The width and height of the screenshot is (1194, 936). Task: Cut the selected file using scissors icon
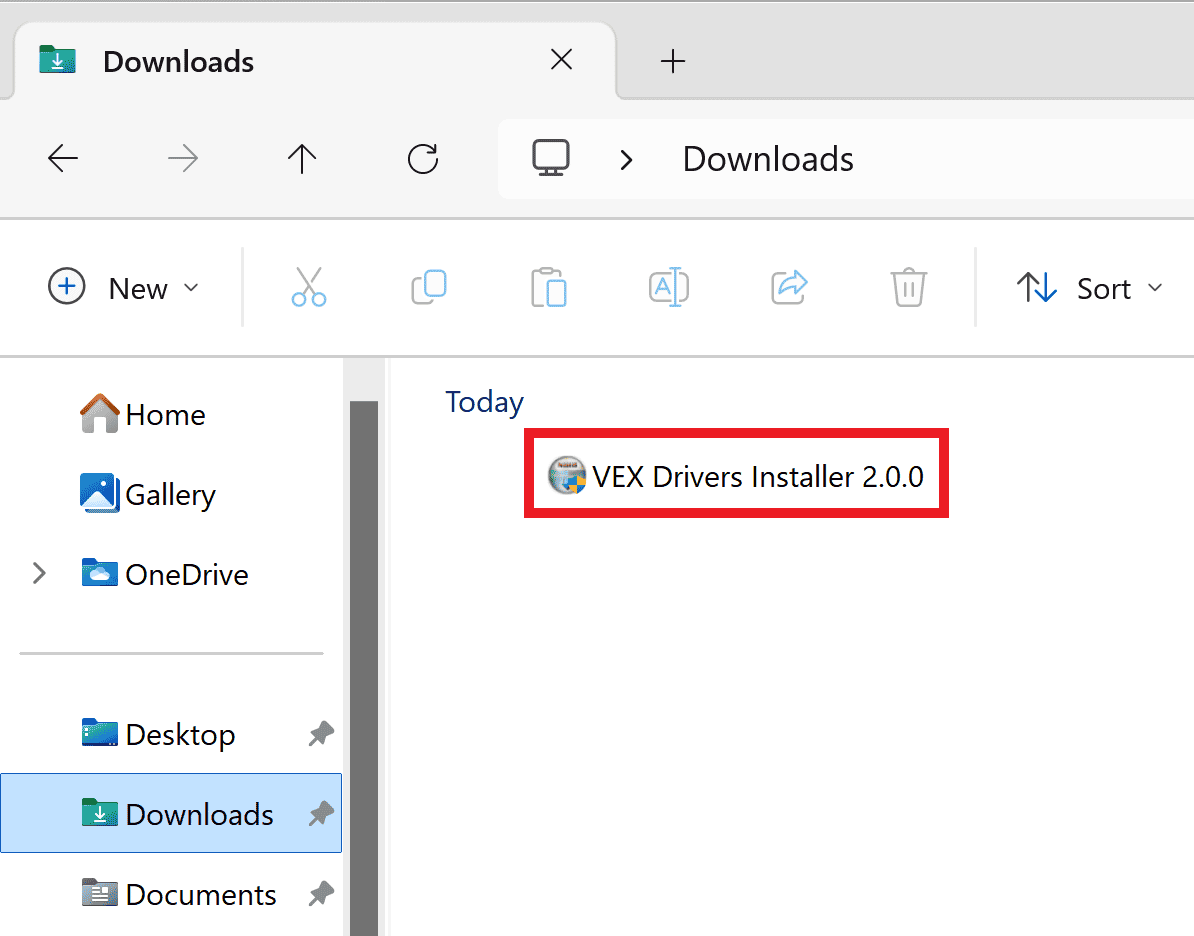click(308, 287)
